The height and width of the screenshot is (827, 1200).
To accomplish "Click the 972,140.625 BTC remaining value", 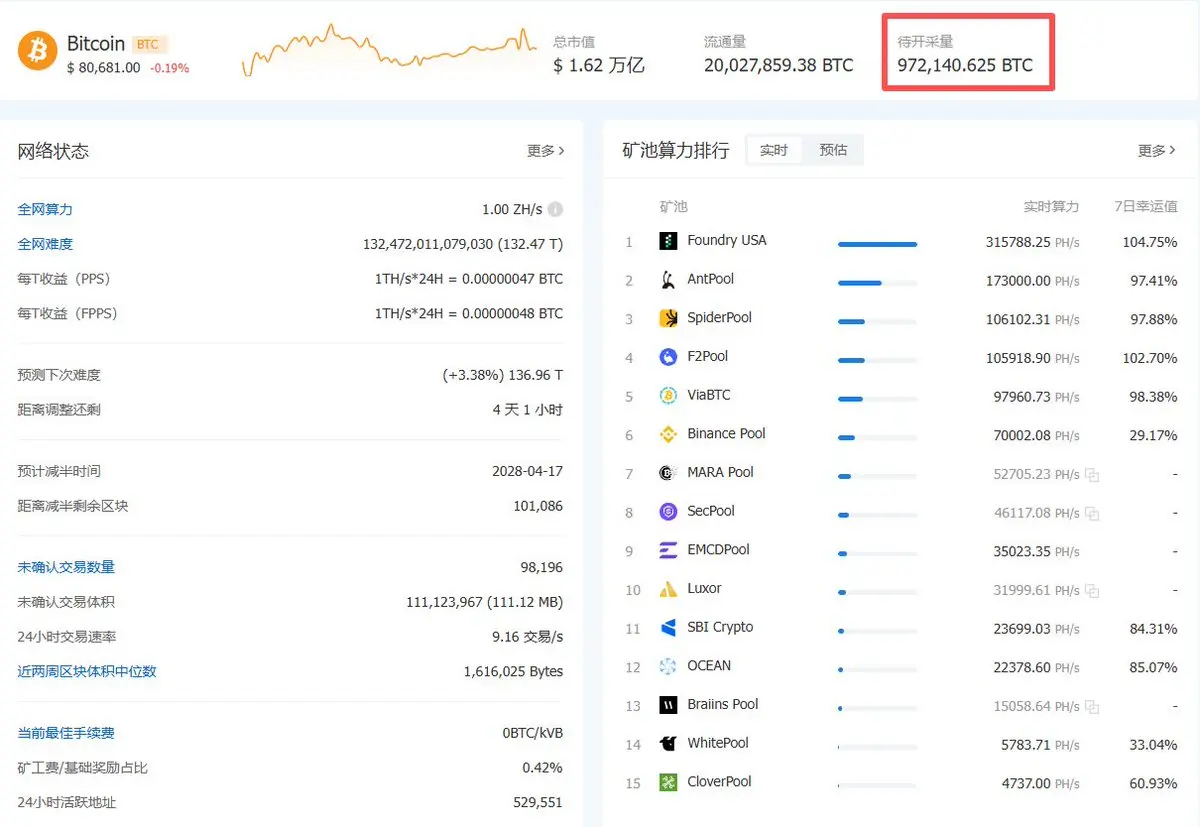I will pos(965,66).
